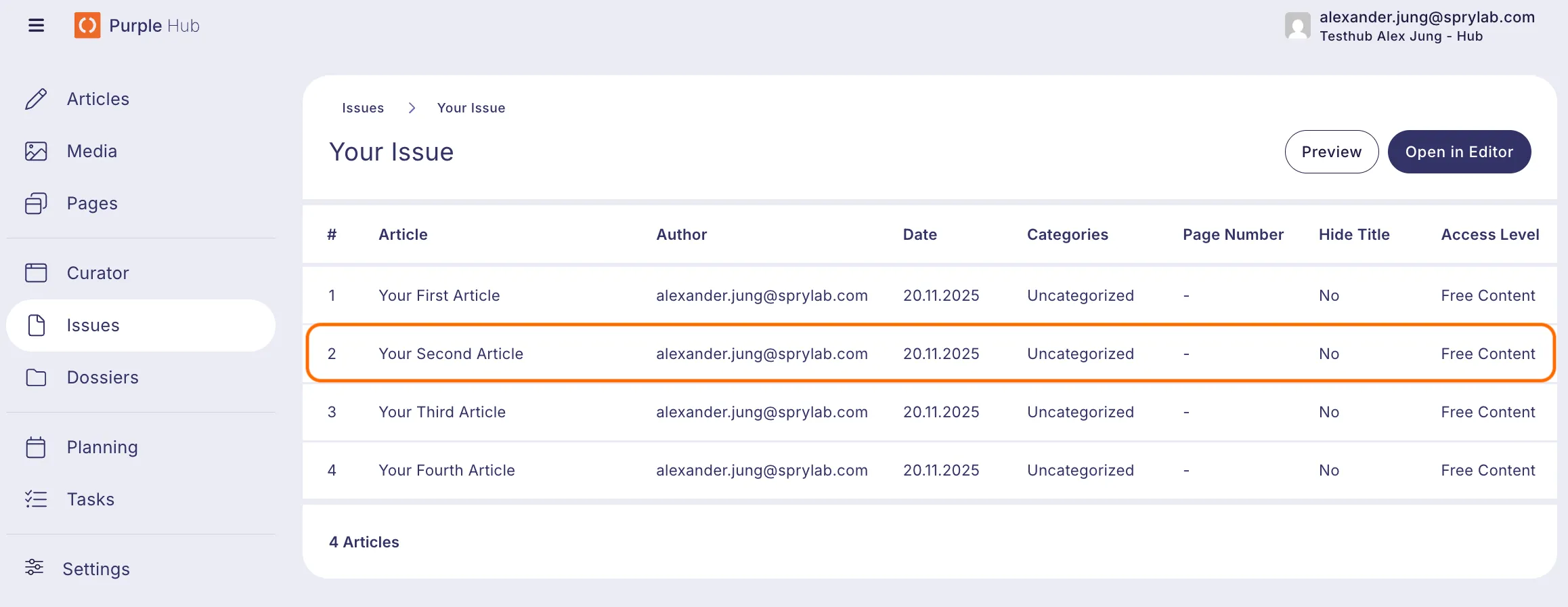Select 'Your Second Article' title

451,354
